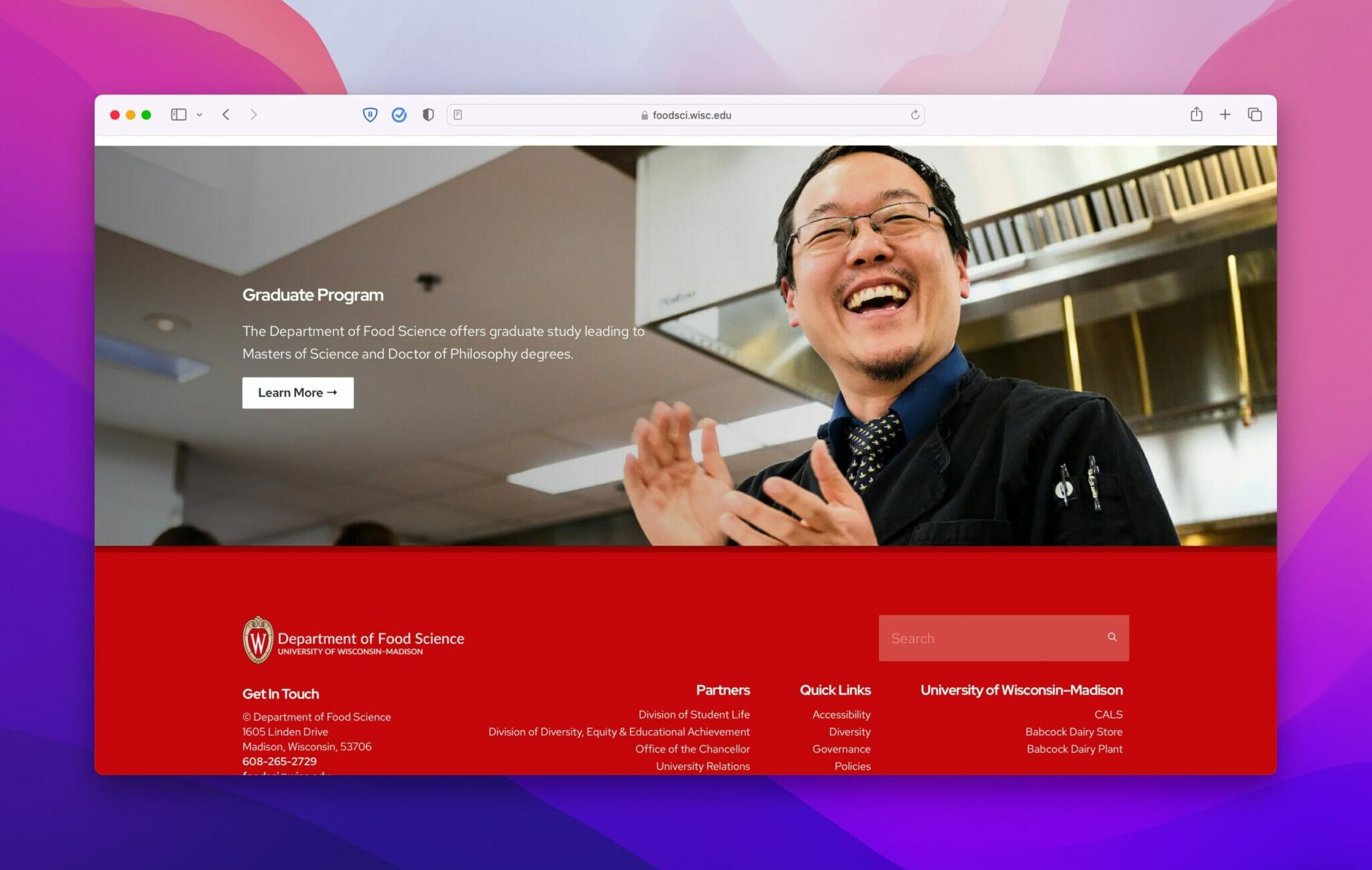
Task: Reload the page with the refresh icon
Action: (914, 115)
